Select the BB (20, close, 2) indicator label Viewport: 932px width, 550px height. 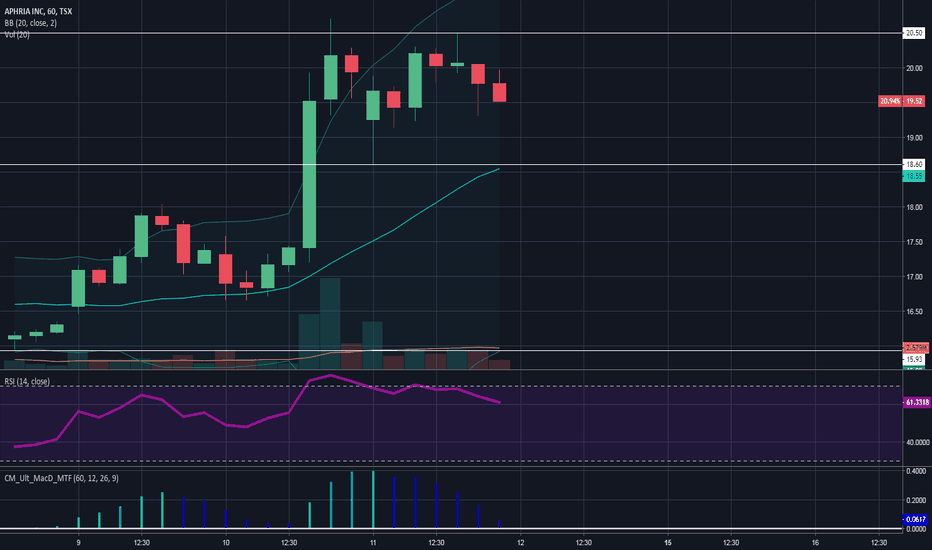click(x=31, y=23)
